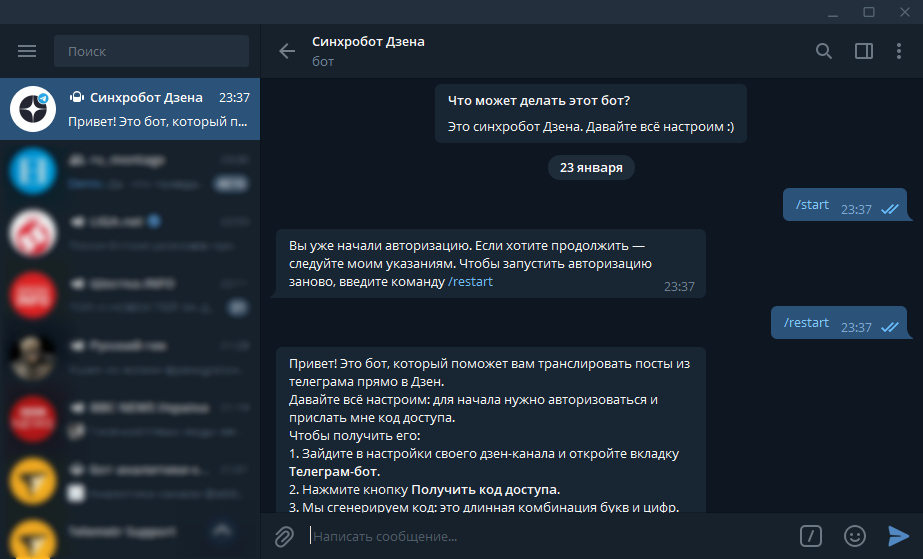This screenshot has height=559, width=923.
Task: Open Синхробот Дзена chat in list
Action: point(130,109)
